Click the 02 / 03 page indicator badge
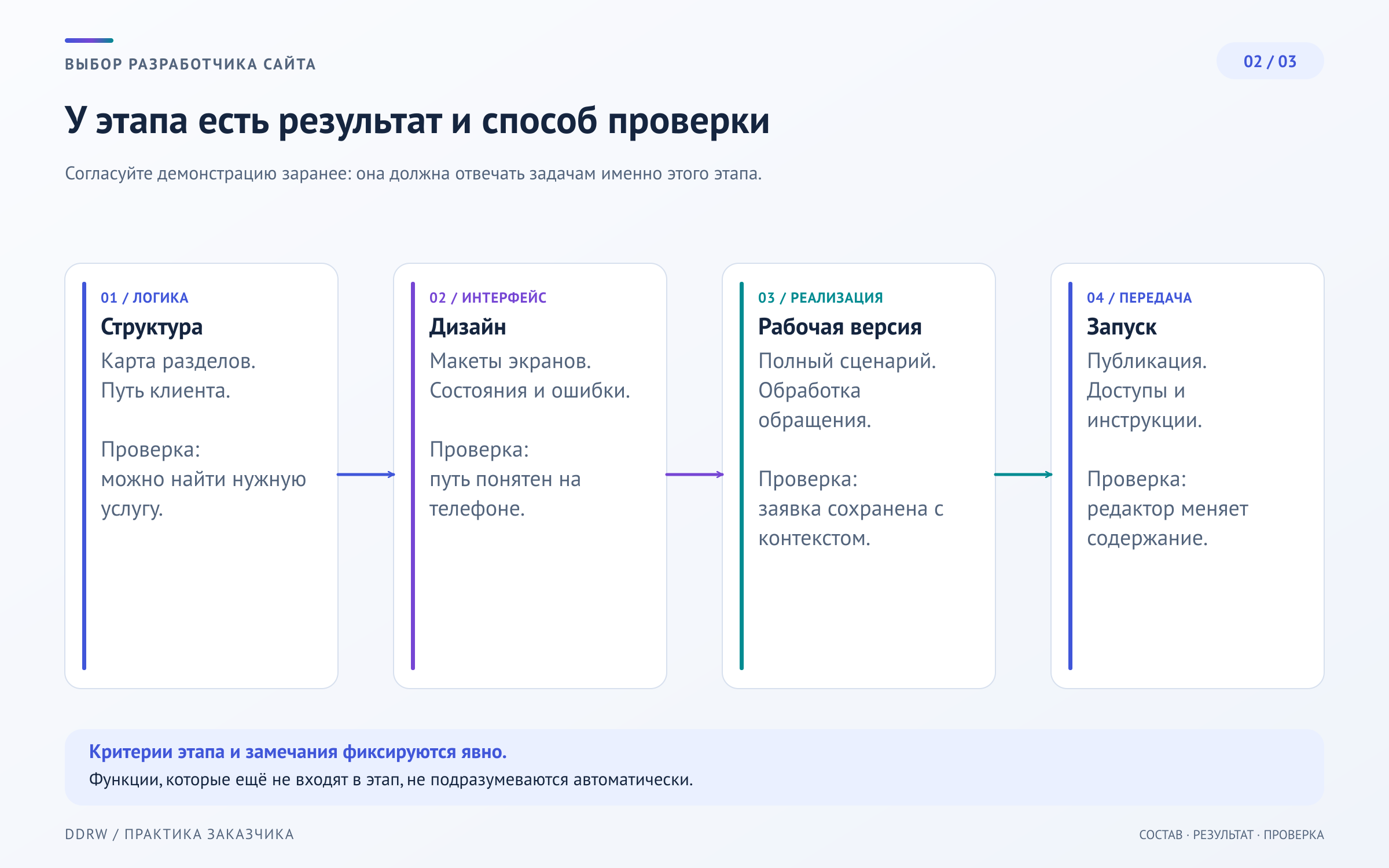Screen dimensions: 1389x868 click(x=1270, y=61)
